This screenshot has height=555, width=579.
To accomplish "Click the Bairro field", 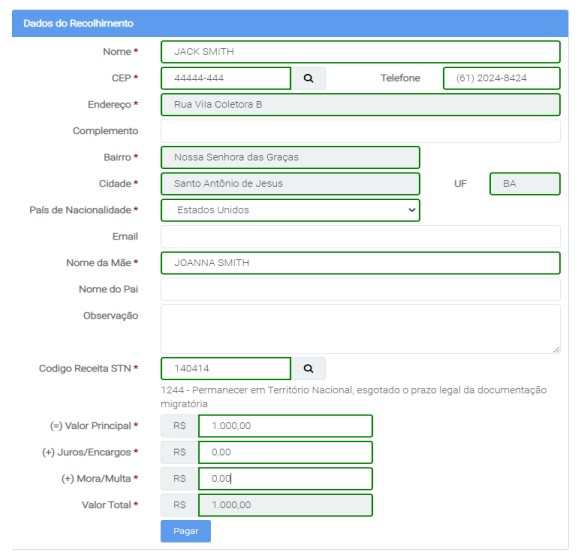I will [290, 157].
